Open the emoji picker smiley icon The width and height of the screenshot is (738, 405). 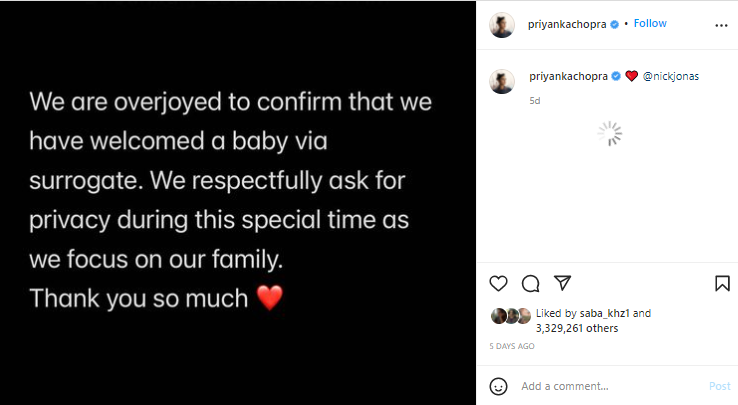click(499, 386)
